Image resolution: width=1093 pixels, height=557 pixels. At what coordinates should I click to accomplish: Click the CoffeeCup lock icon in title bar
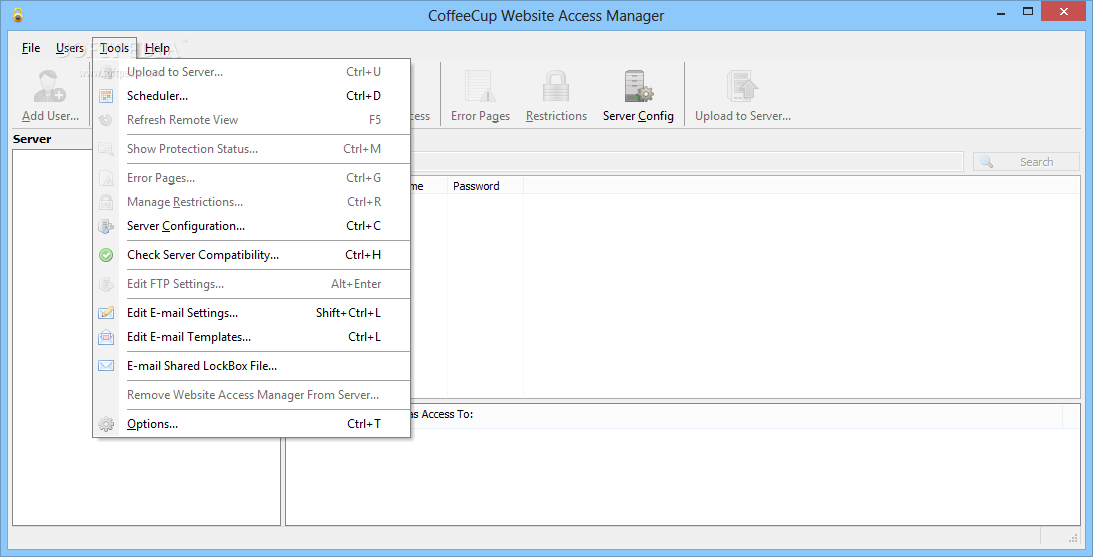pos(18,15)
